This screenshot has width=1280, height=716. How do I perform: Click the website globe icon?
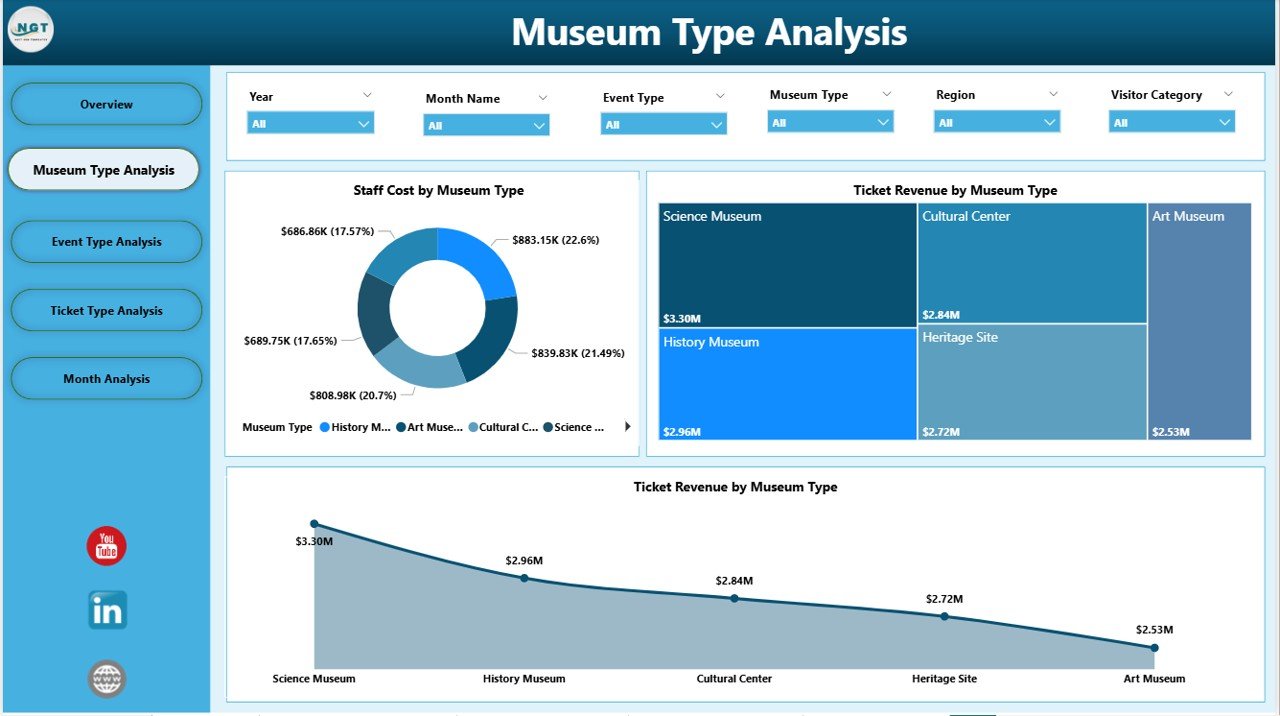106,678
